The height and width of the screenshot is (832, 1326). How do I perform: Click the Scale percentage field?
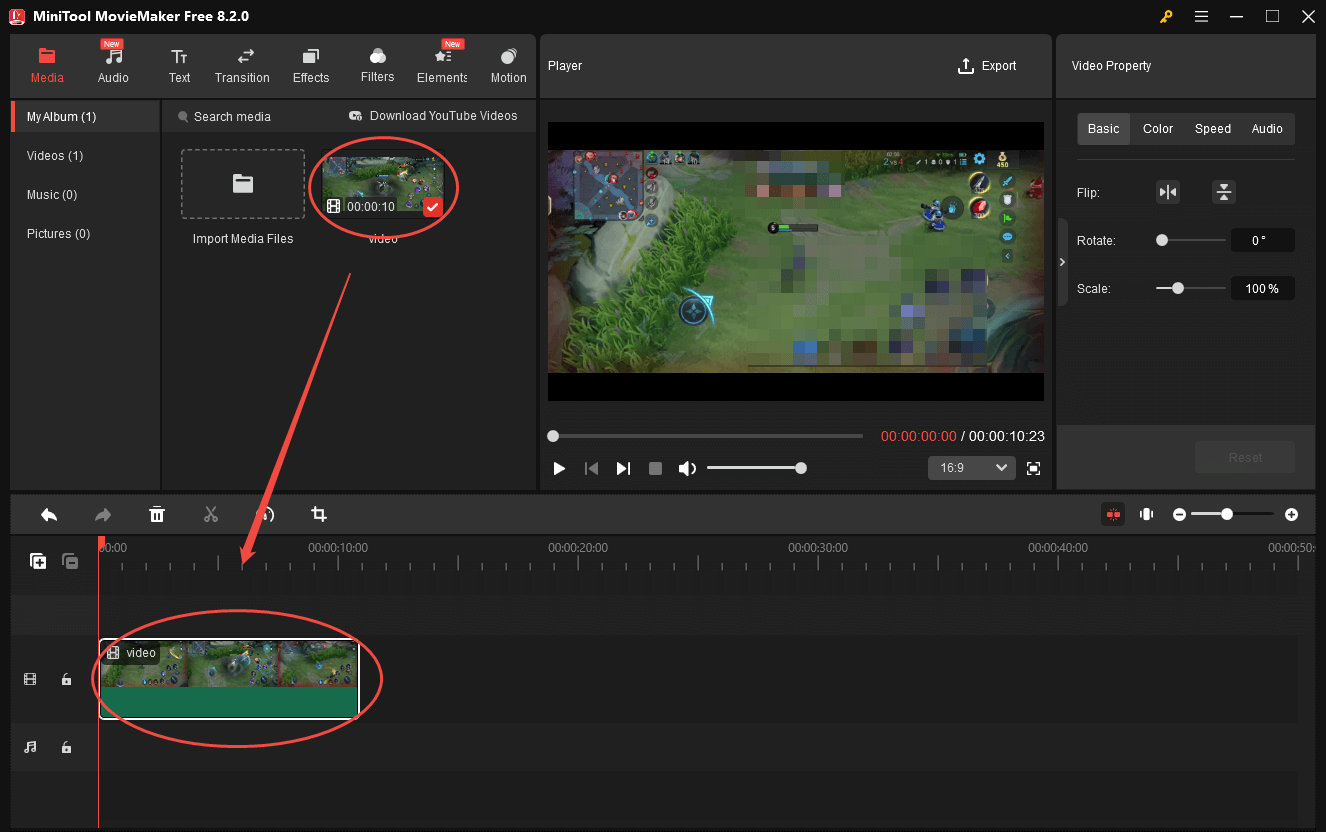(x=1262, y=288)
